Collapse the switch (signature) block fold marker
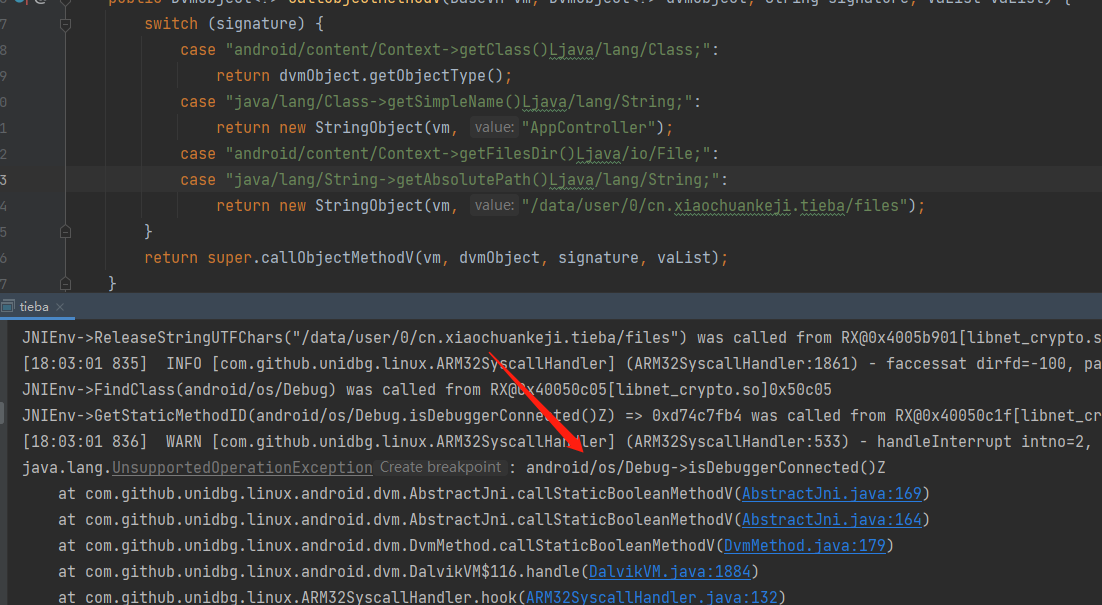The width and height of the screenshot is (1102, 605). click(x=65, y=25)
